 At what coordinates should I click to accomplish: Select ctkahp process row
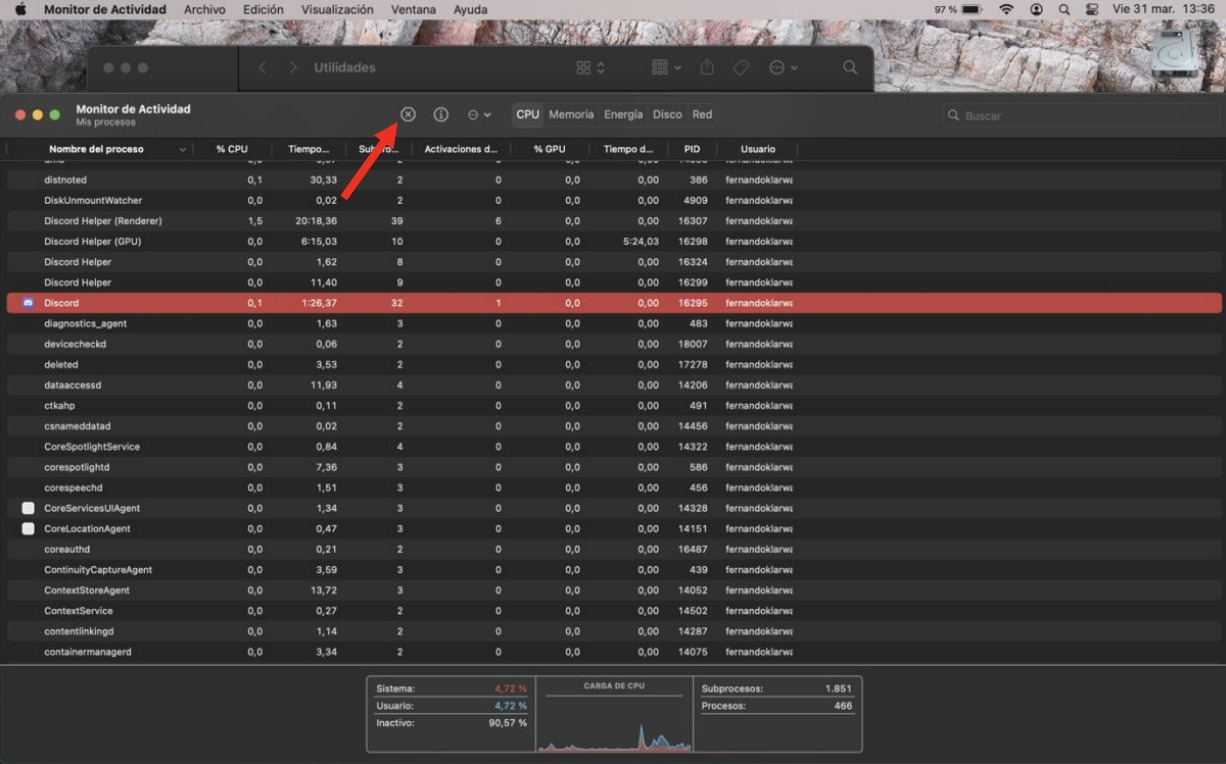tap(614, 405)
